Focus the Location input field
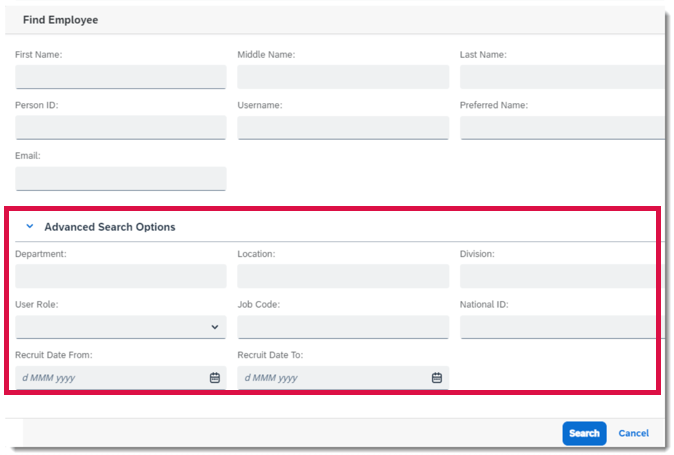674x455 pixels. pyautogui.click(x=342, y=277)
